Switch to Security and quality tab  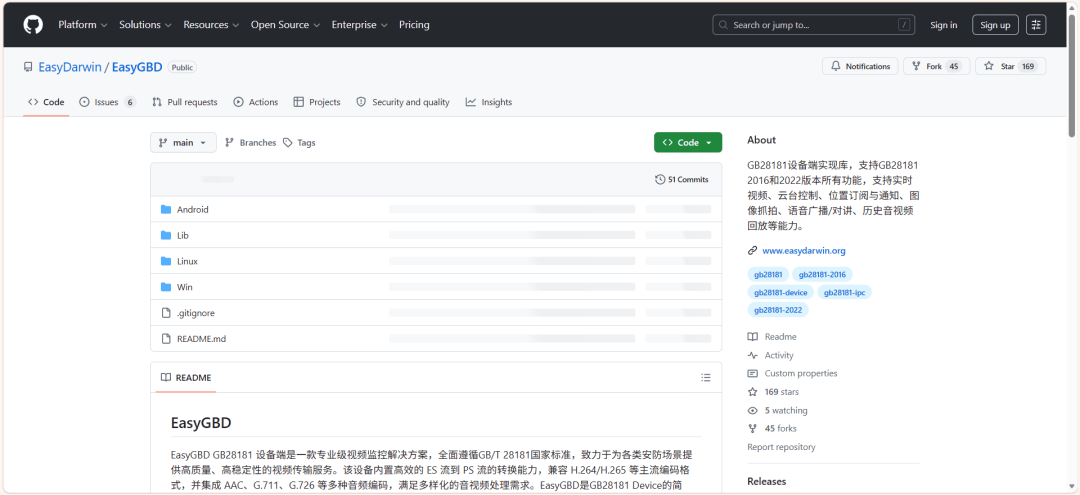(403, 102)
